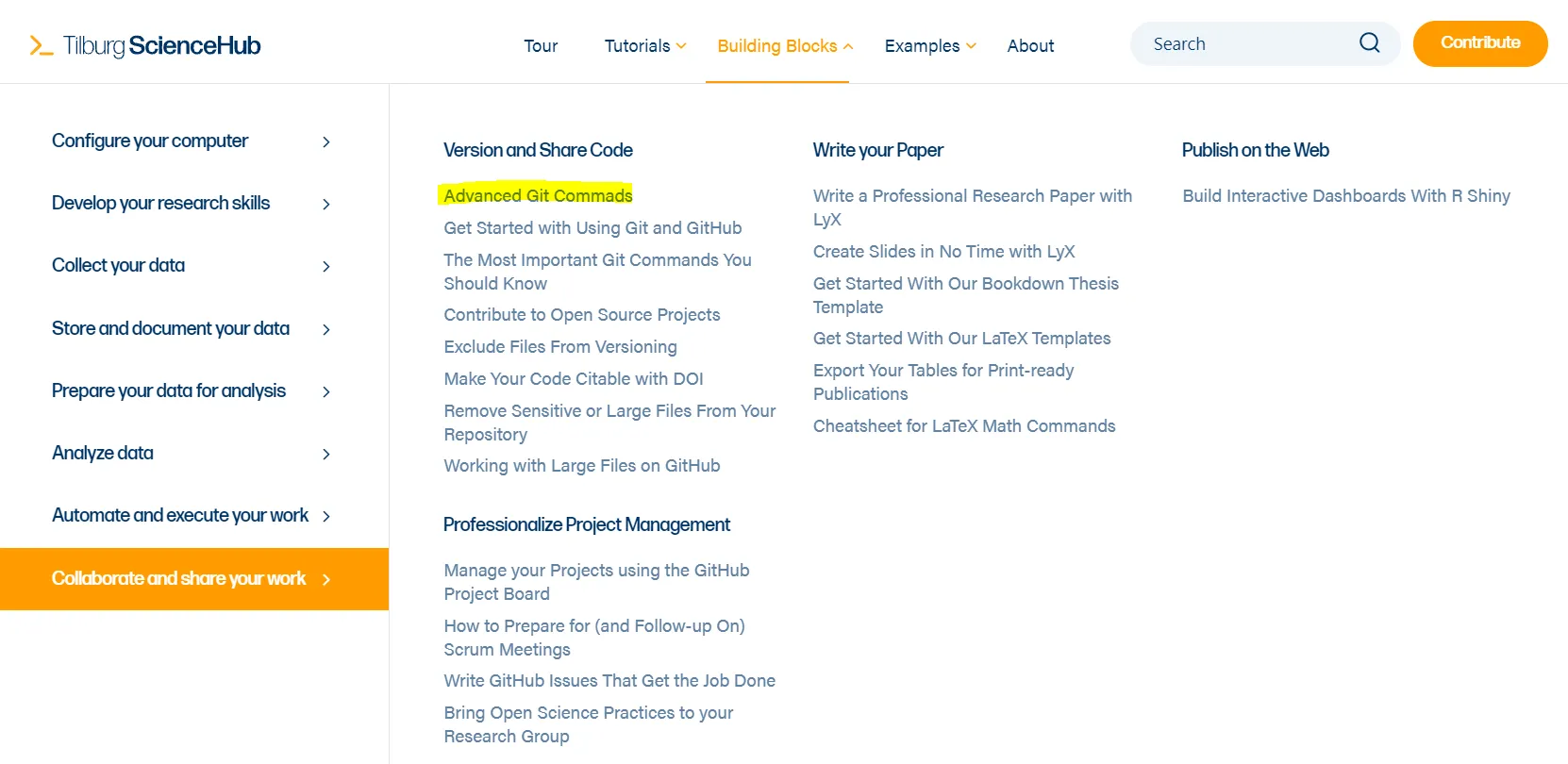This screenshot has width=1568, height=764.
Task: Go to the Tour page
Action: [x=541, y=46]
